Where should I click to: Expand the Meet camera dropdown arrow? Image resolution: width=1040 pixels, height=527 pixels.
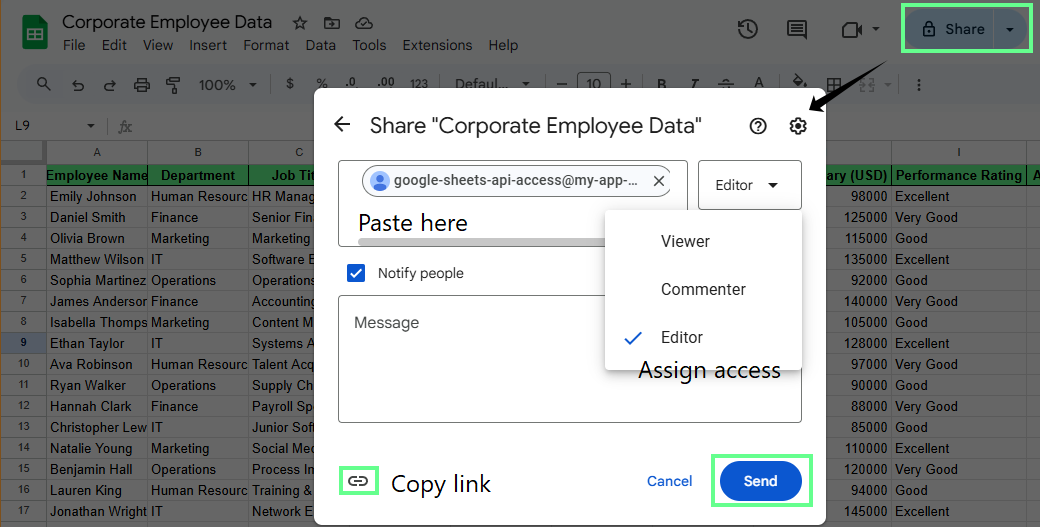point(876,29)
